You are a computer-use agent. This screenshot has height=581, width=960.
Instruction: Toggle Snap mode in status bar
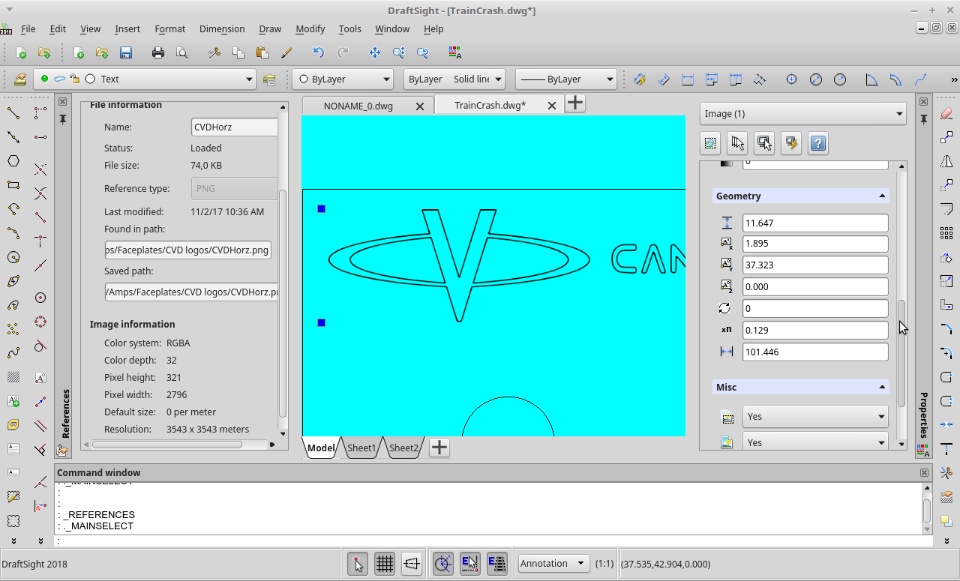[x=358, y=564]
